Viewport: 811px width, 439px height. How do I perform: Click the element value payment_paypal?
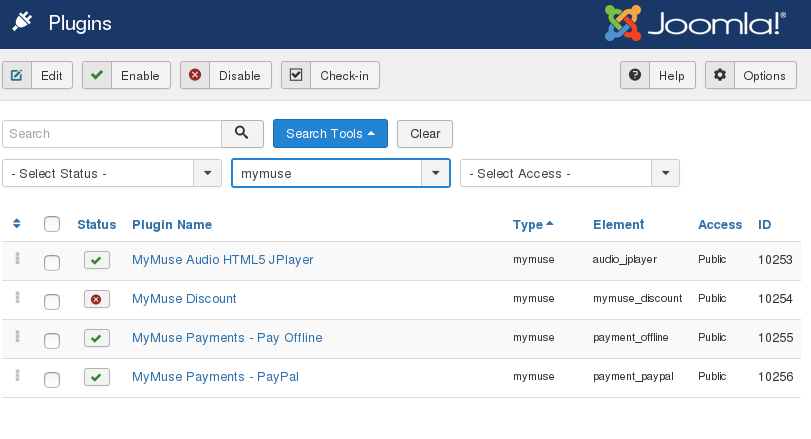(x=634, y=376)
